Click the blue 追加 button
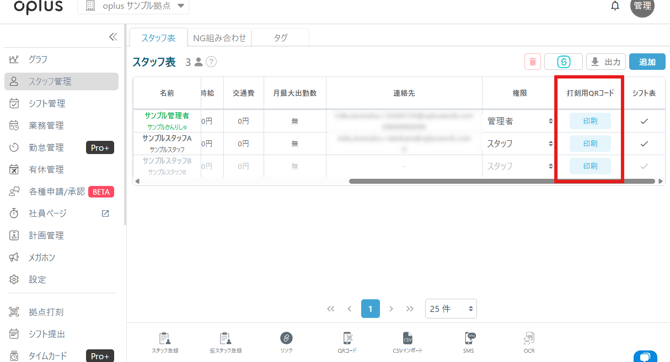The width and height of the screenshot is (670, 362). click(647, 62)
